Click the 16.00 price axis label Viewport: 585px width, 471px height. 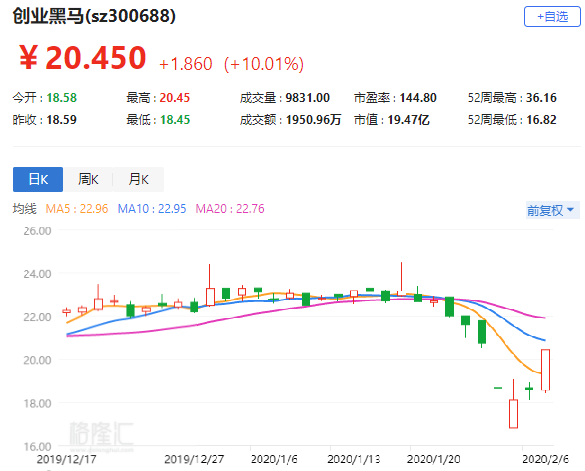pos(37,446)
